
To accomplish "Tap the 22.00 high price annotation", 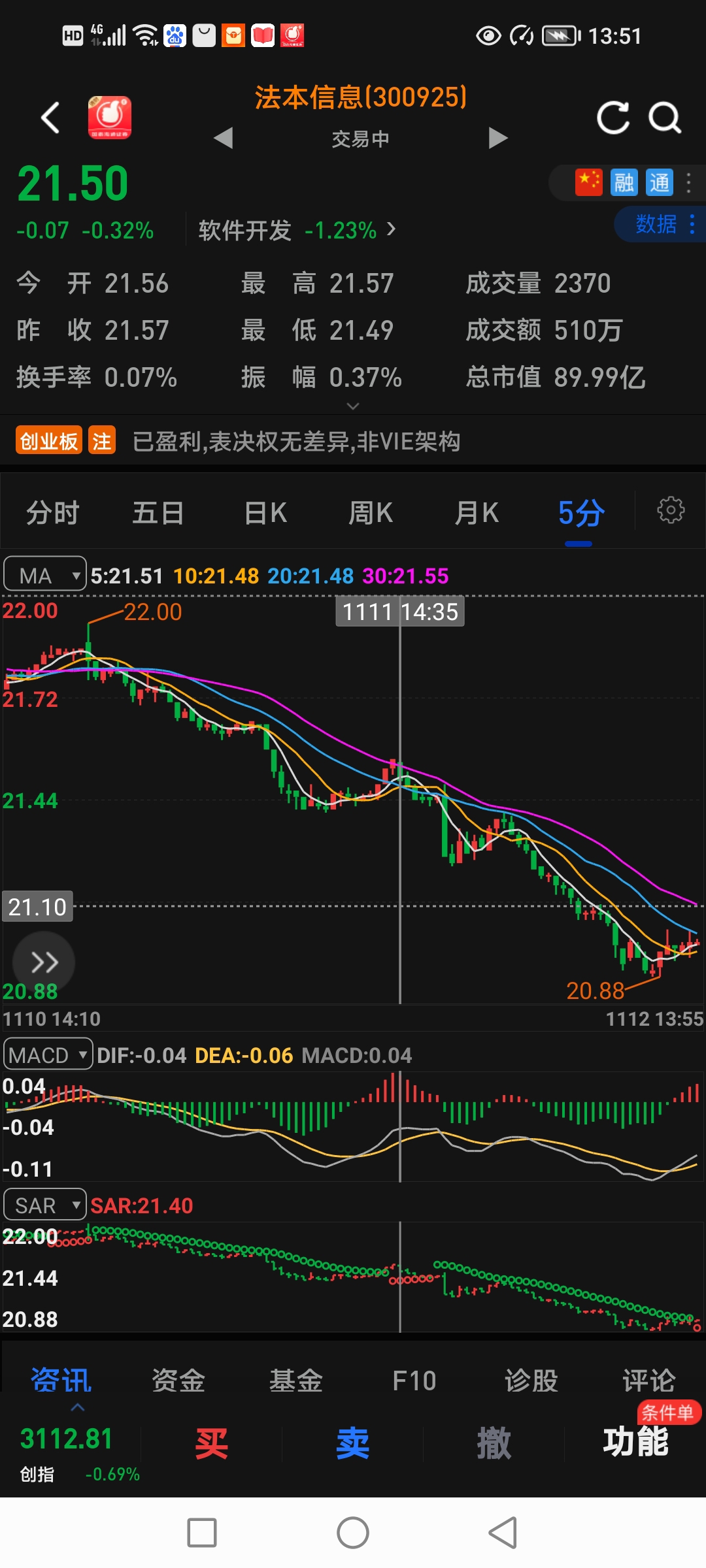I will (x=153, y=612).
